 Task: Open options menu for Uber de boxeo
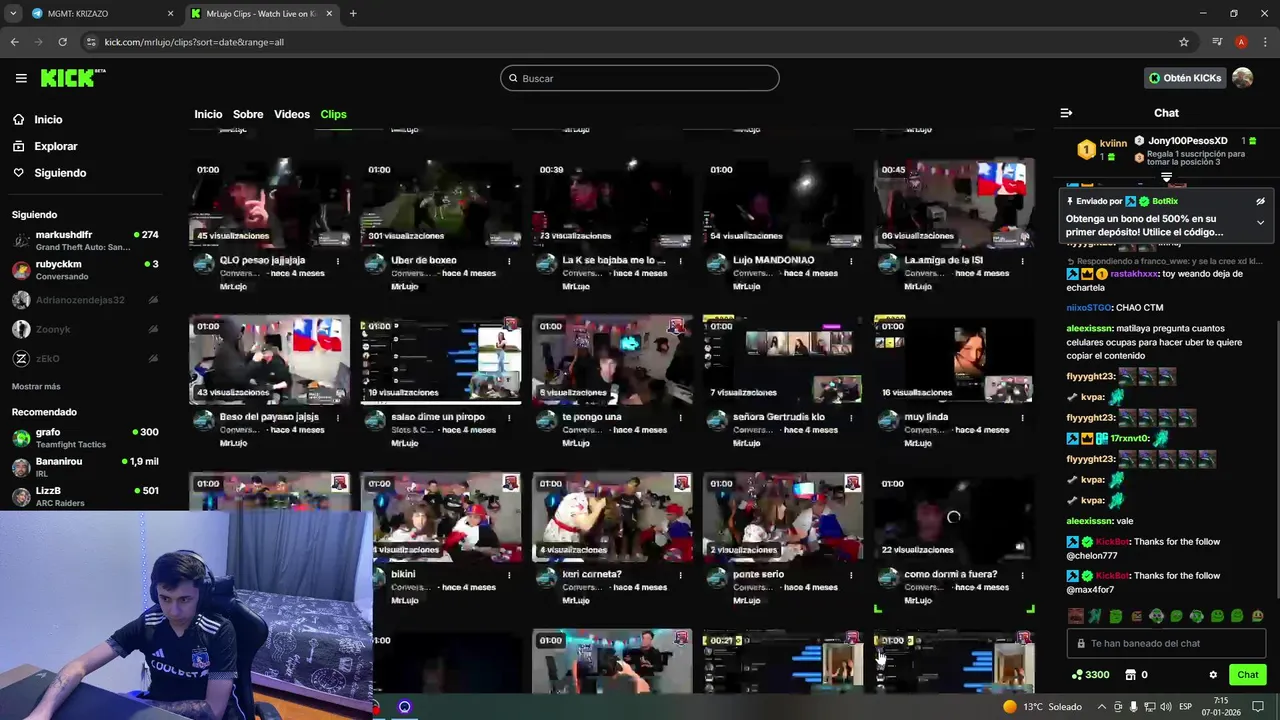pos(509,261)
